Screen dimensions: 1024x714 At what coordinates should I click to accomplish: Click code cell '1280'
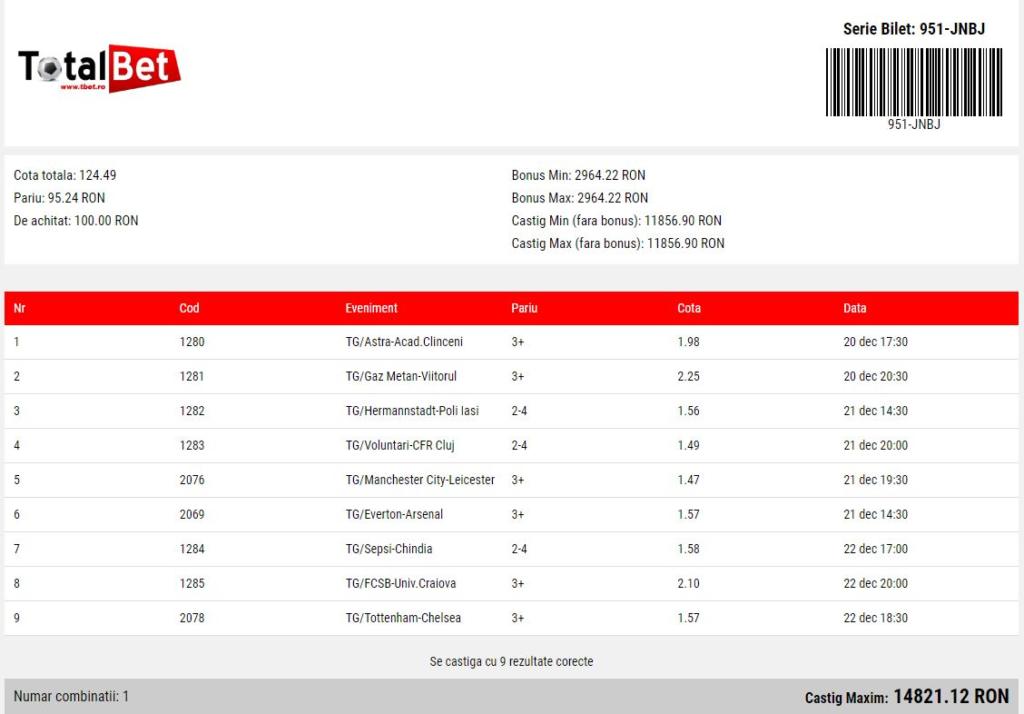[192, 342]
